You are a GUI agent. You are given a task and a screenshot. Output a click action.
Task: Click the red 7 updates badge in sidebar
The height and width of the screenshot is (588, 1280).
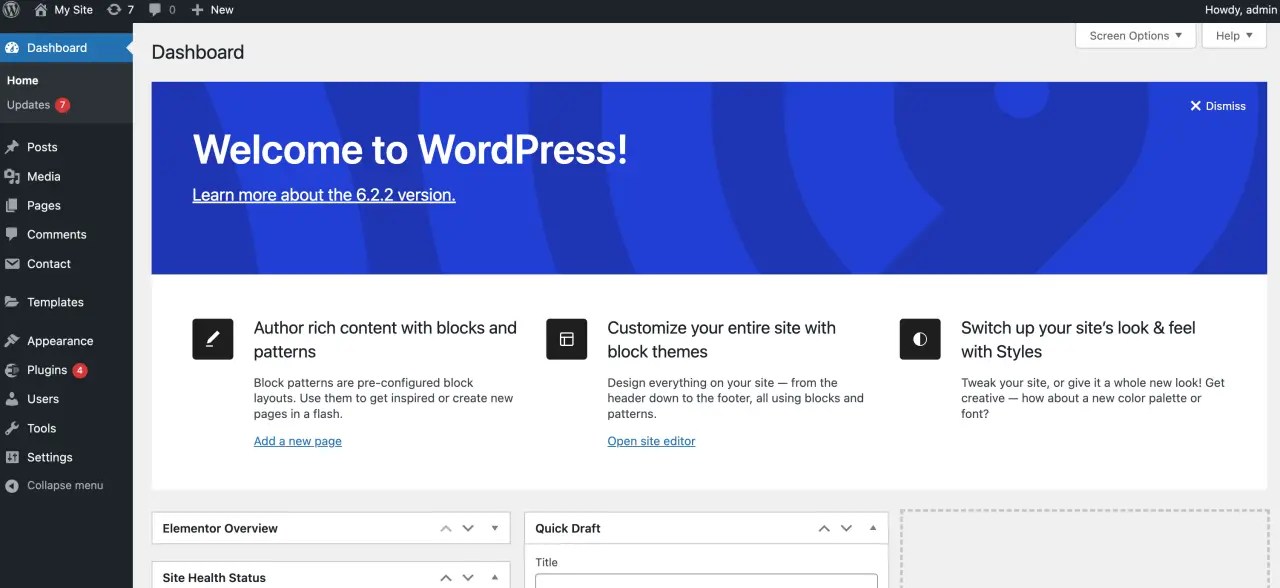coord(62,105)
